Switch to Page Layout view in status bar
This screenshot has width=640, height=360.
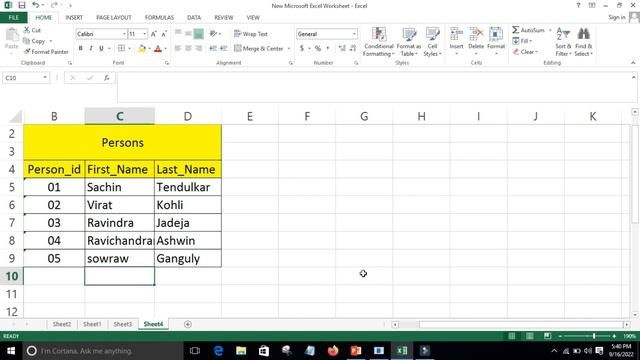[529, 336]
